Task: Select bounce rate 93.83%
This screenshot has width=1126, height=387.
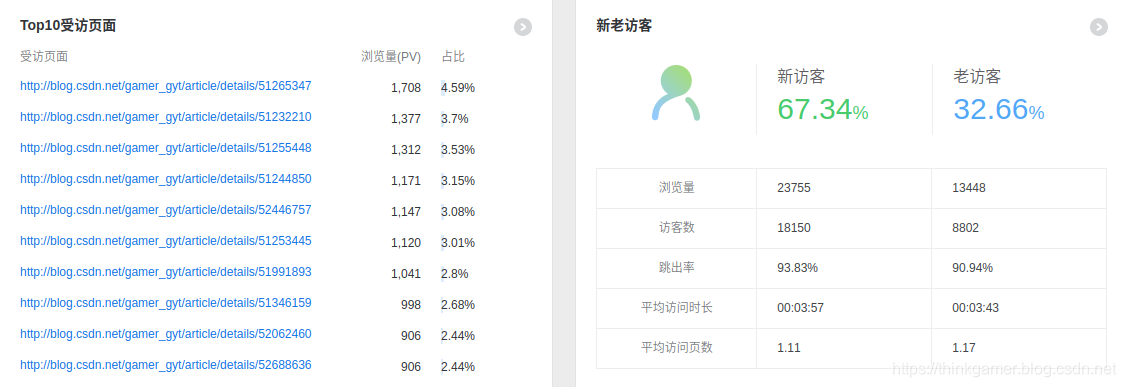Action: [798, 268]
